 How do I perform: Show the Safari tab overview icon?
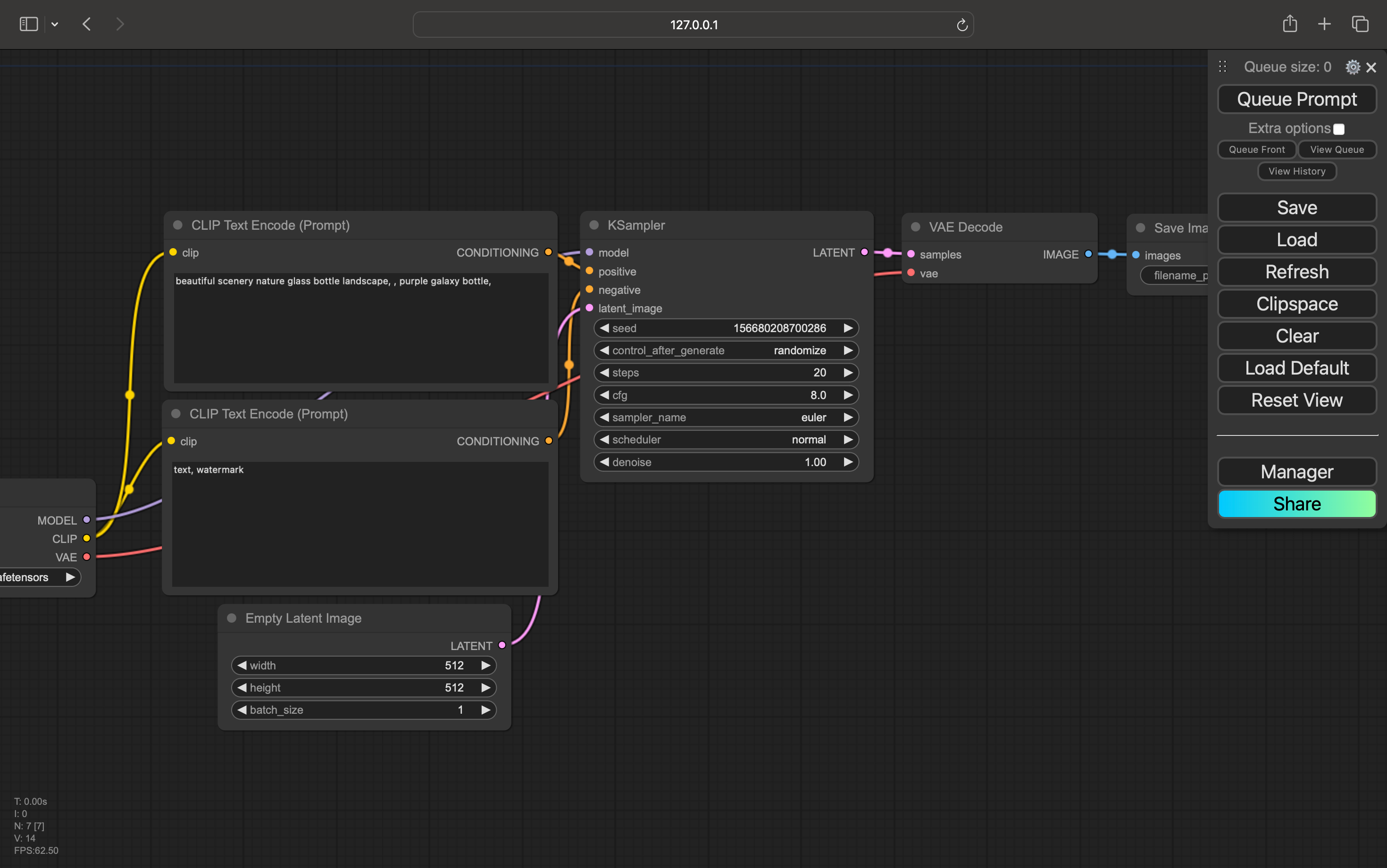tap(1360, 24)
